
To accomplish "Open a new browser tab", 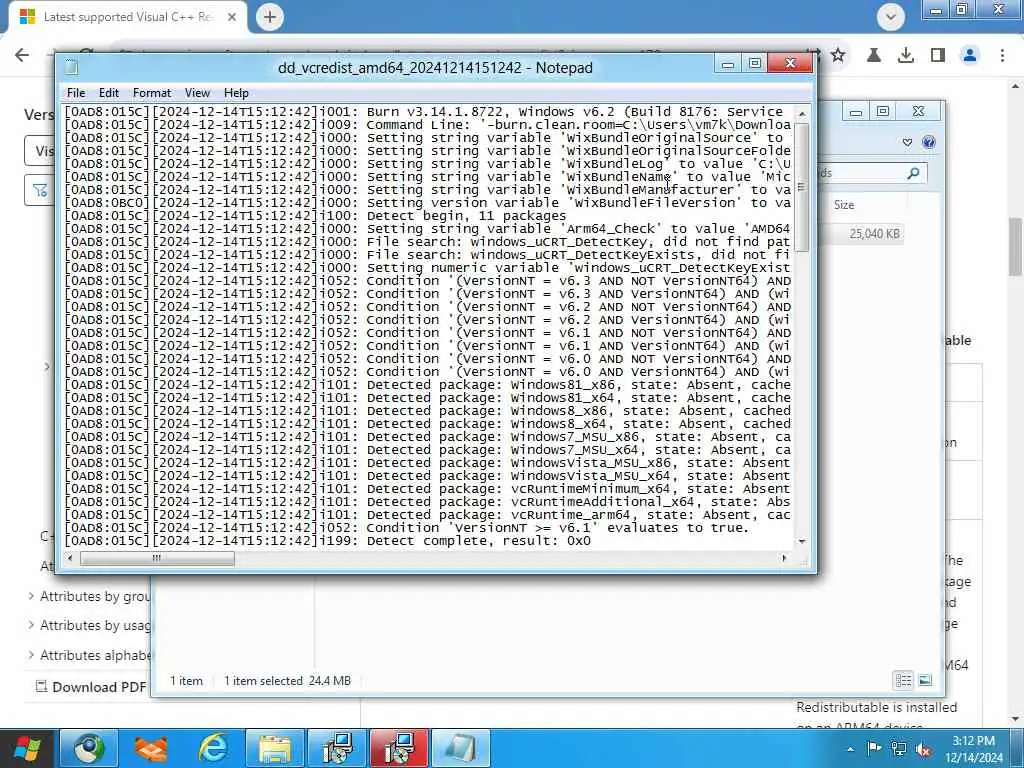I will pos(270,17).
